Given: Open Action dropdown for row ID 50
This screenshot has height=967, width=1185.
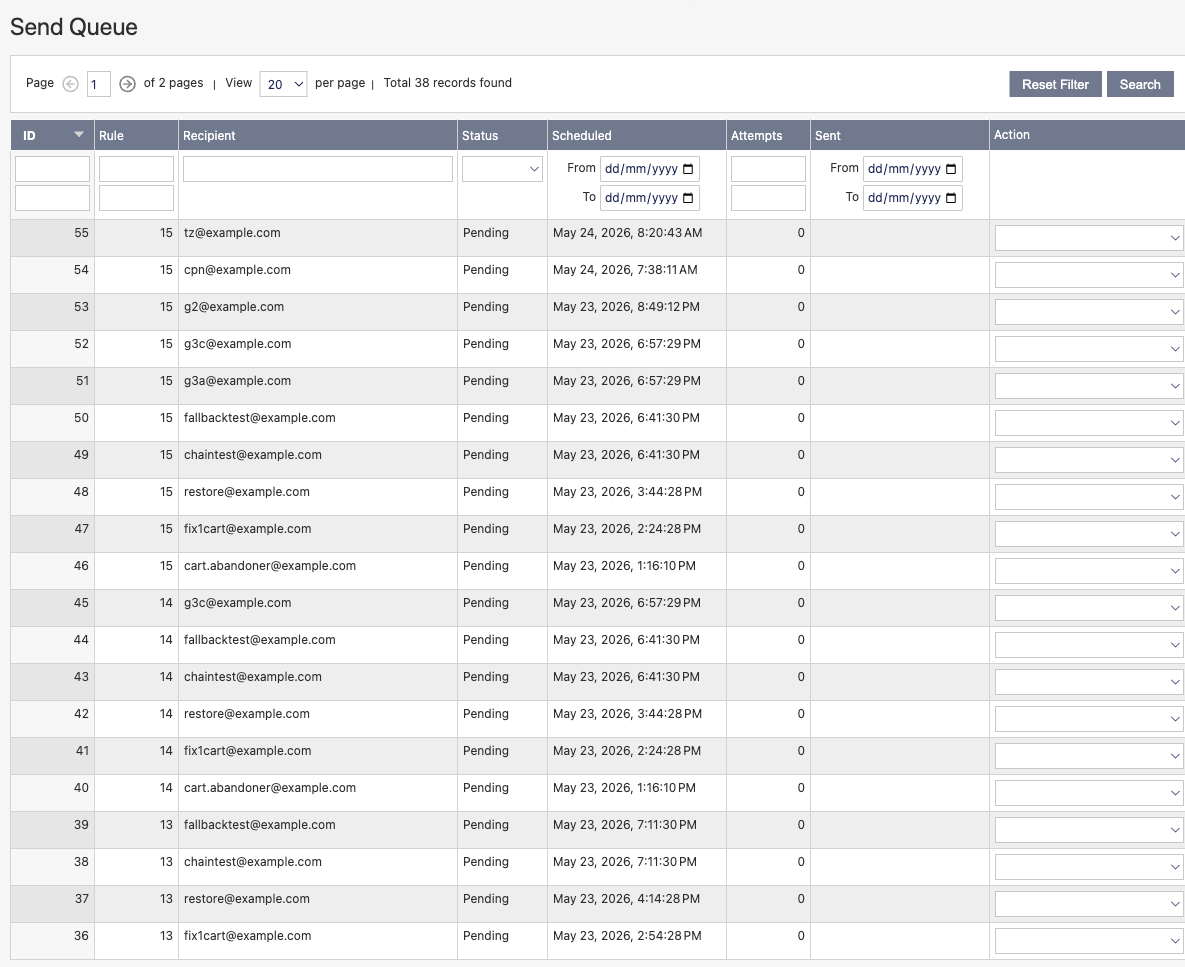Looking at the screenshot, I should [1089, 423].
